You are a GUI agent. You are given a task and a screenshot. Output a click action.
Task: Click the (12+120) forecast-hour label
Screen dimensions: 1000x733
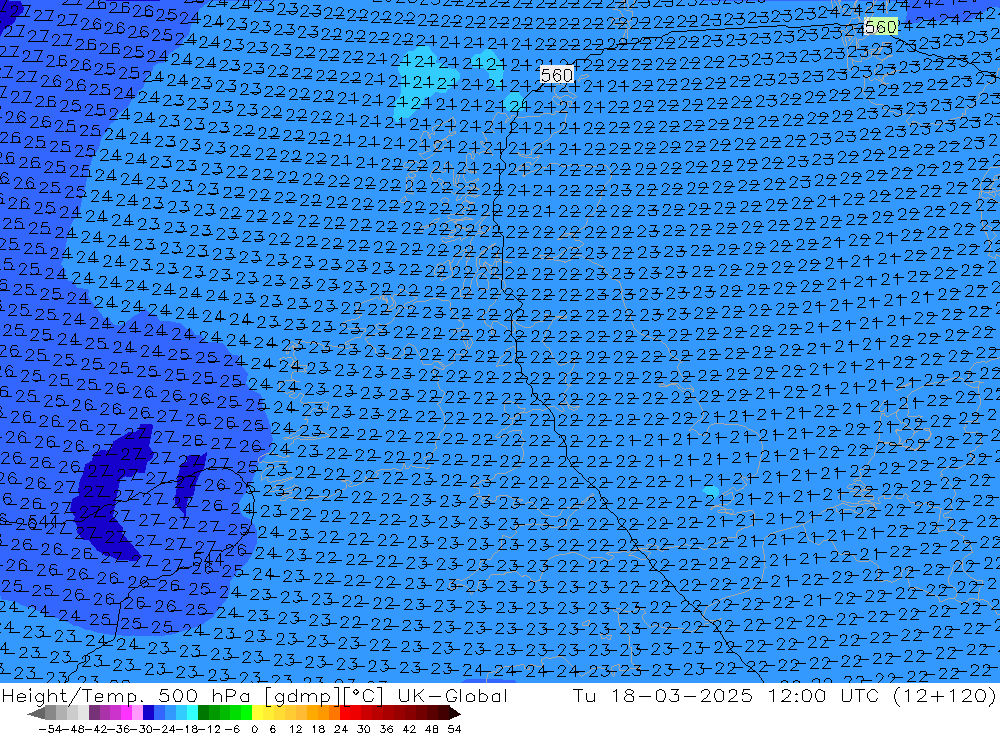[944, 696]
